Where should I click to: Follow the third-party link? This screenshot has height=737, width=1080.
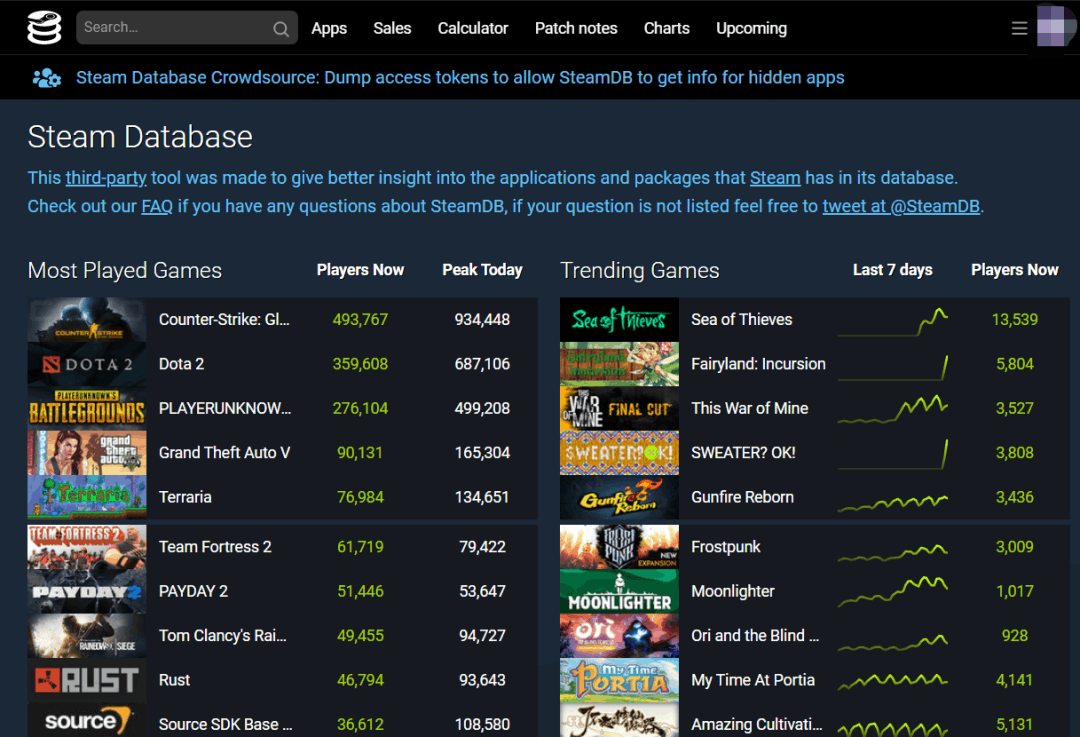pyautogui.click(x=106, y=178)
